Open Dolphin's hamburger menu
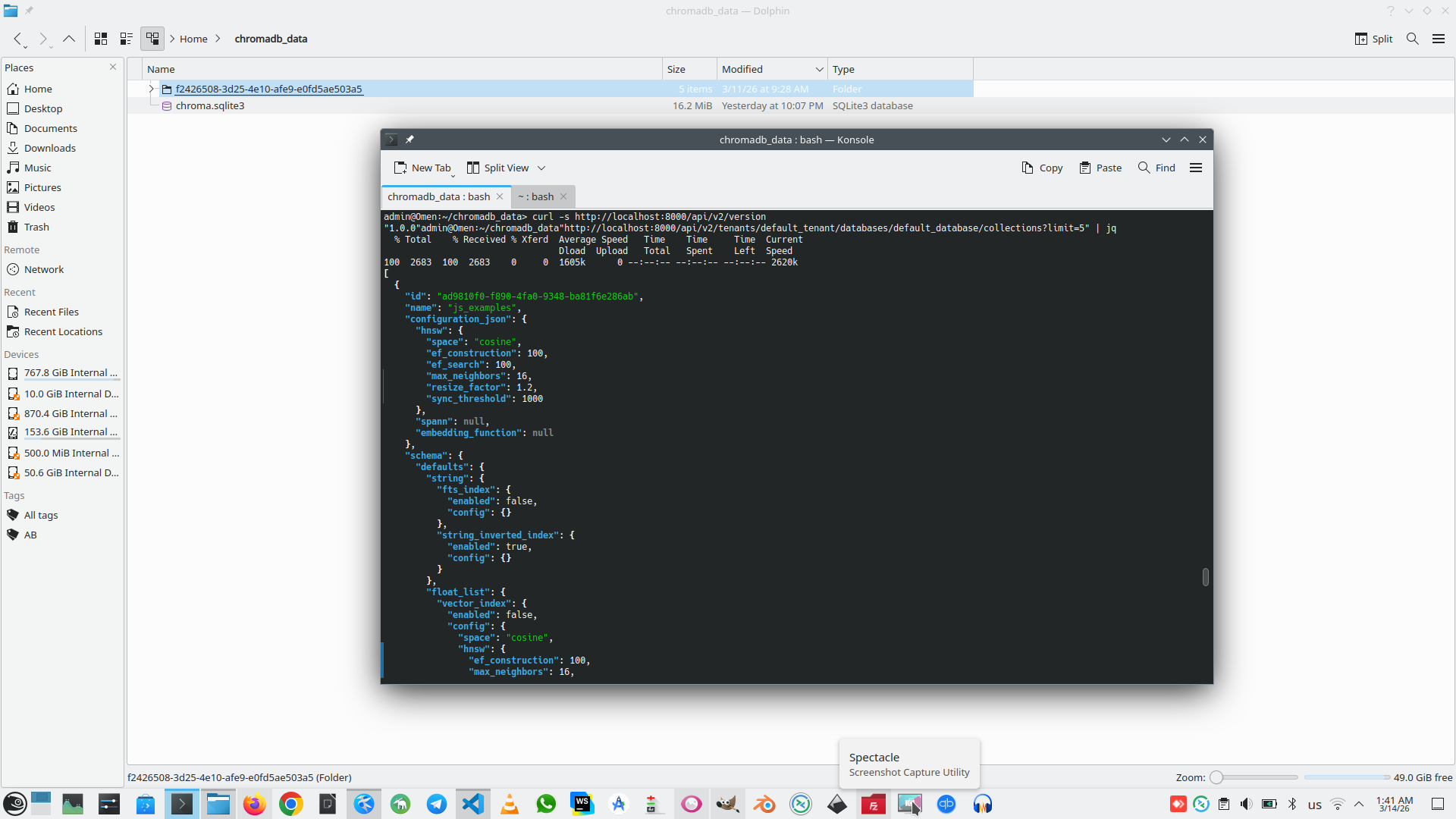1456x819 pixels. coord(1438,39)
